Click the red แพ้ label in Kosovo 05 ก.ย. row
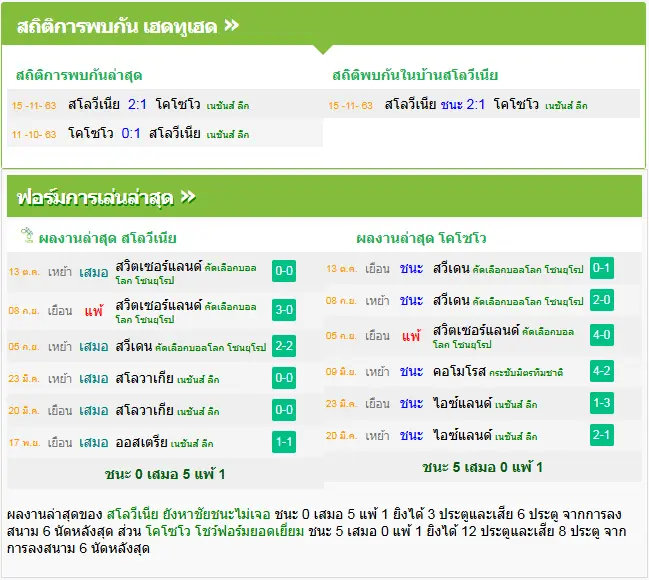This screenshot has height=580, width=649. [411, 335]
